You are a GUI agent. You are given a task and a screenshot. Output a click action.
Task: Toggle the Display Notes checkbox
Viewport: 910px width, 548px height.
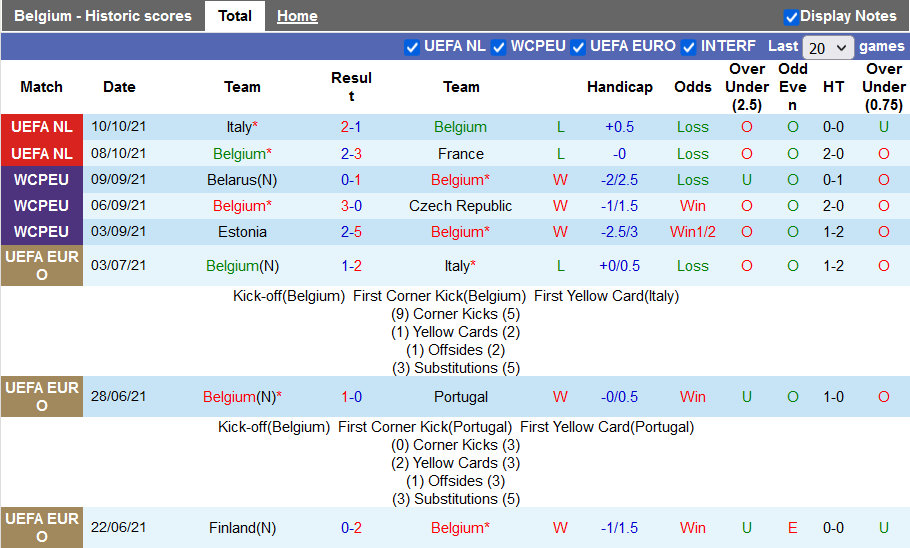791,17
